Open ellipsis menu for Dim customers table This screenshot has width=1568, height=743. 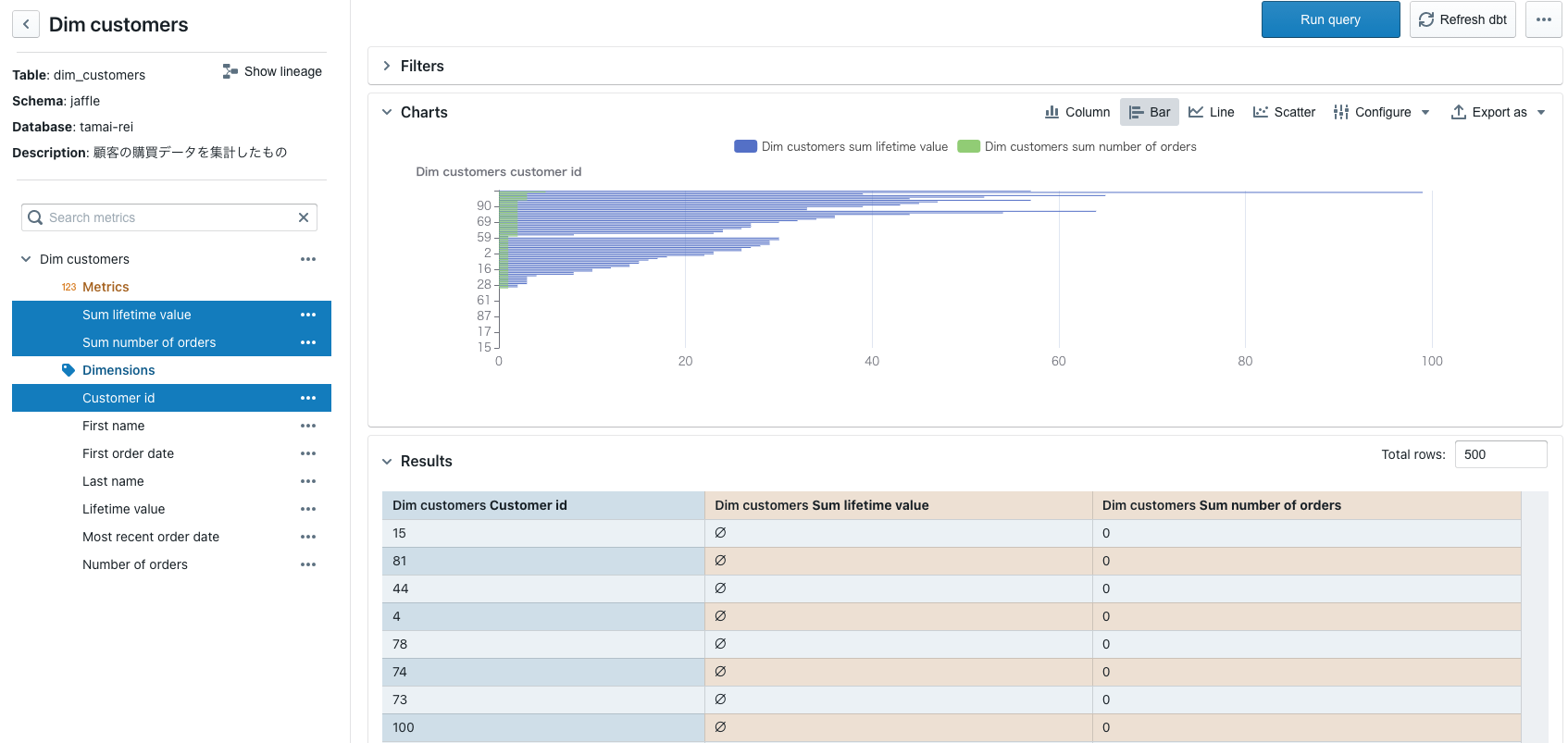(x=308, y=259)
